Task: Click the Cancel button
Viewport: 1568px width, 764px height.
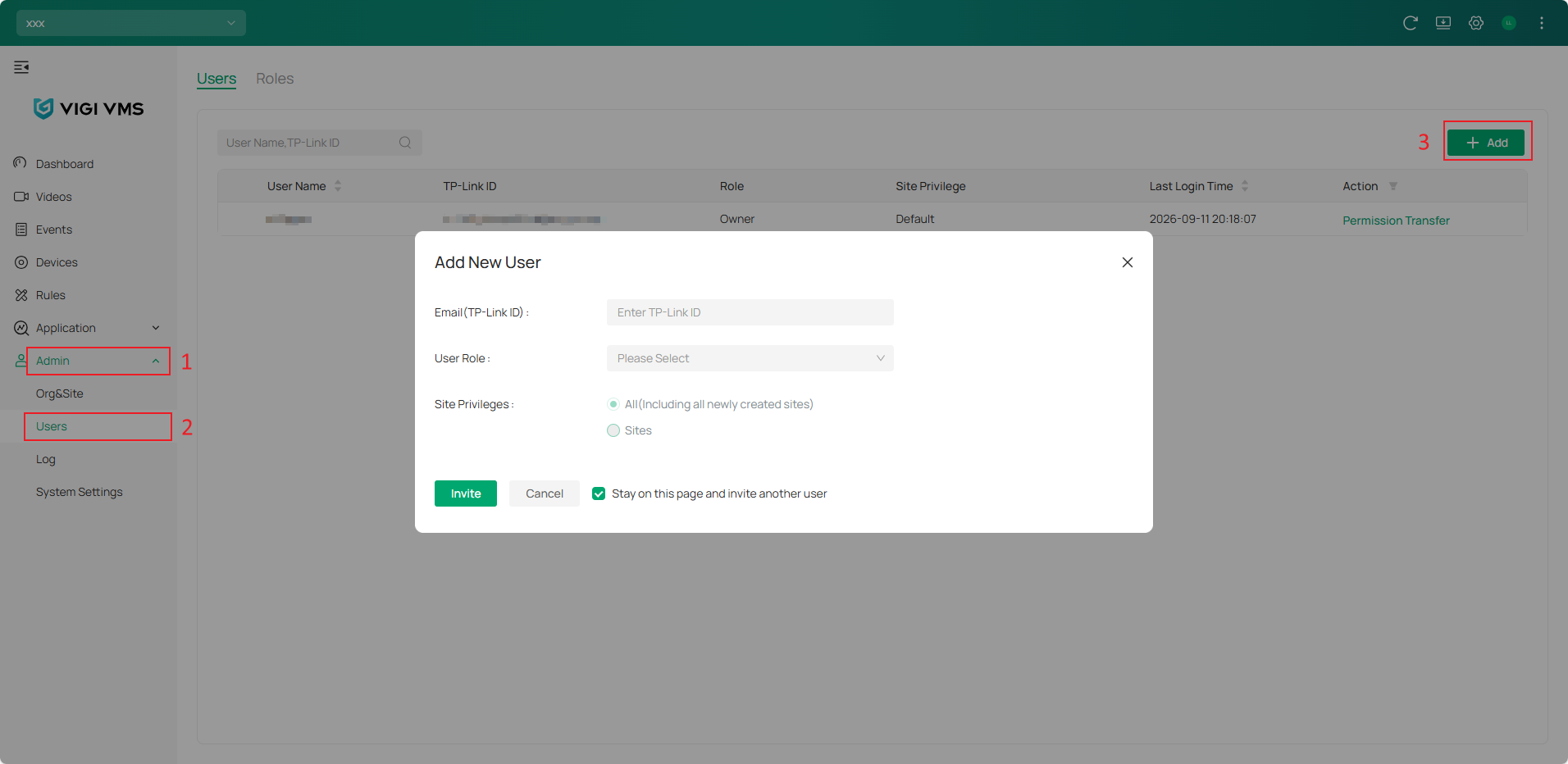Action: pos(545,493)
